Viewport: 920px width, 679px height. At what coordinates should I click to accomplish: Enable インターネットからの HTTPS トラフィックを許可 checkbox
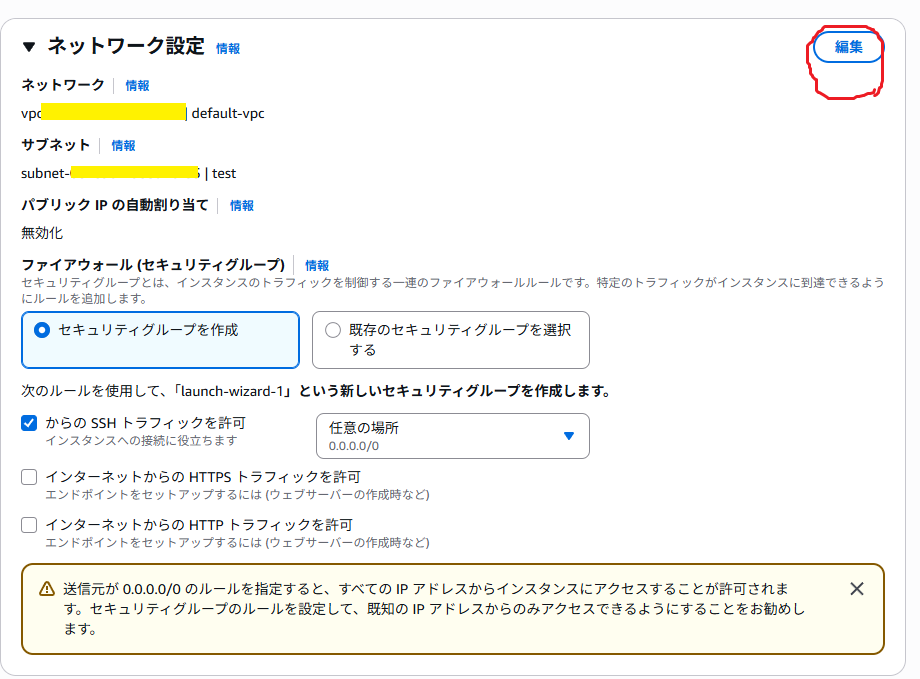[29, 477]
